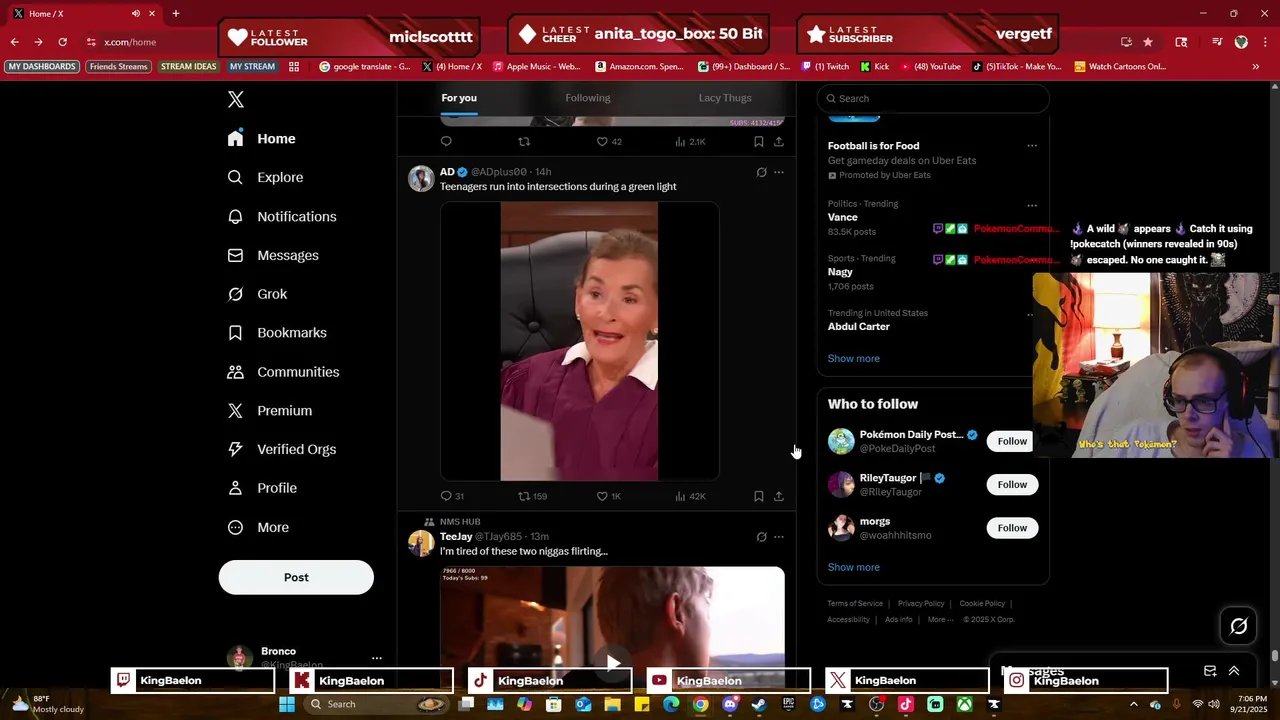Play the video in TeeJay's post
Image resolution: width=1280 pixels, height=720 pixels.
click(x=613, y=662)
